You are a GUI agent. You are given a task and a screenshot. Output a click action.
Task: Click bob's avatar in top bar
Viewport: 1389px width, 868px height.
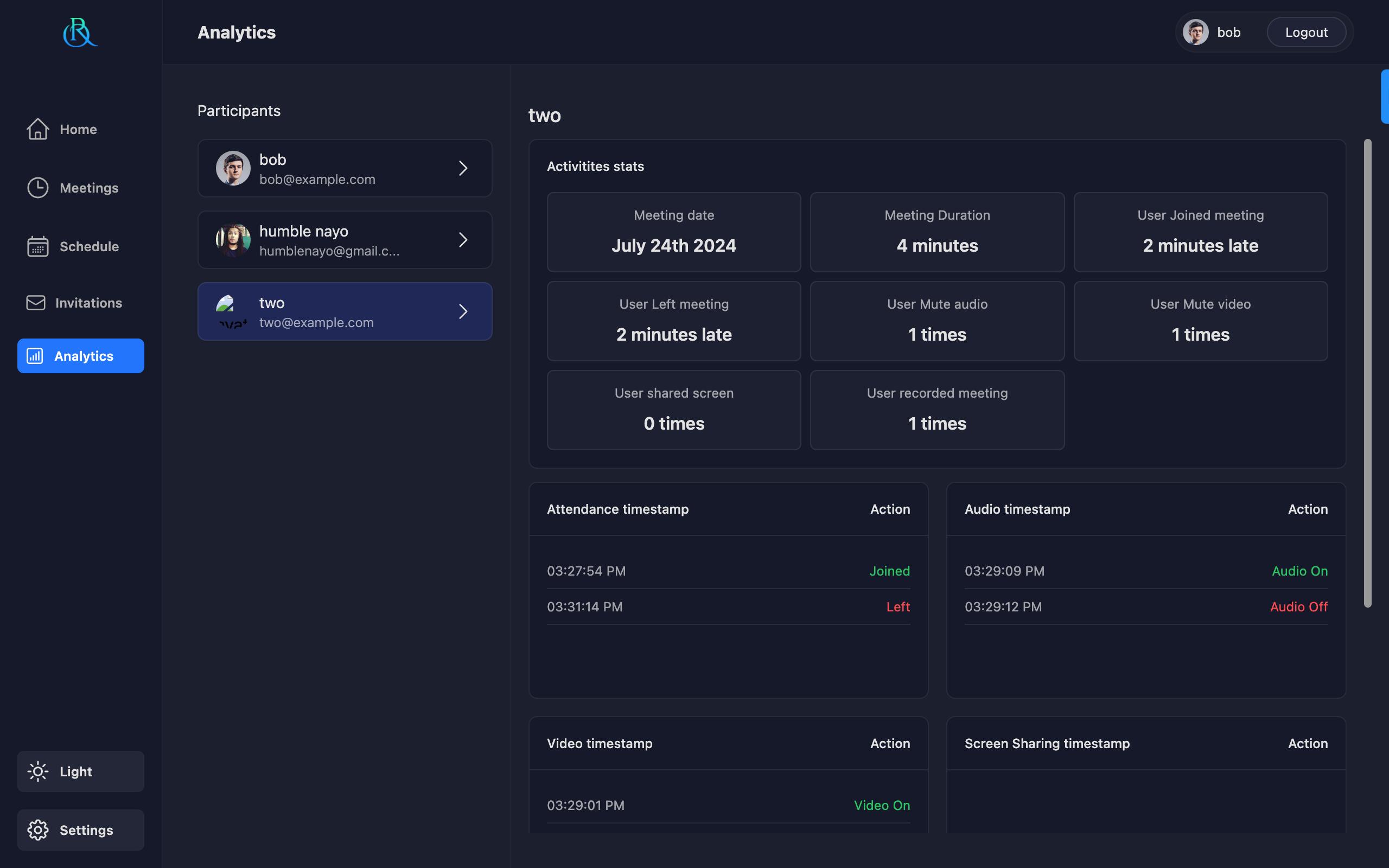[1196, 32]
